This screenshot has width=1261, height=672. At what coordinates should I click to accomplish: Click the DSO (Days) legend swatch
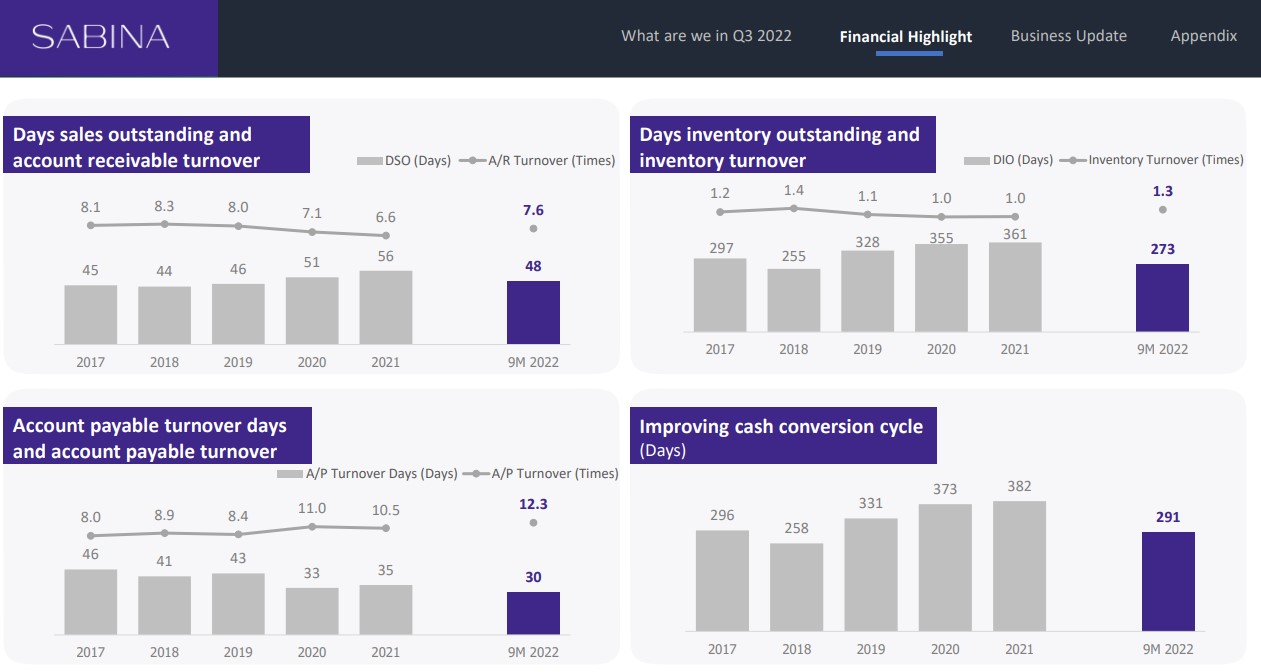(369, 161)
